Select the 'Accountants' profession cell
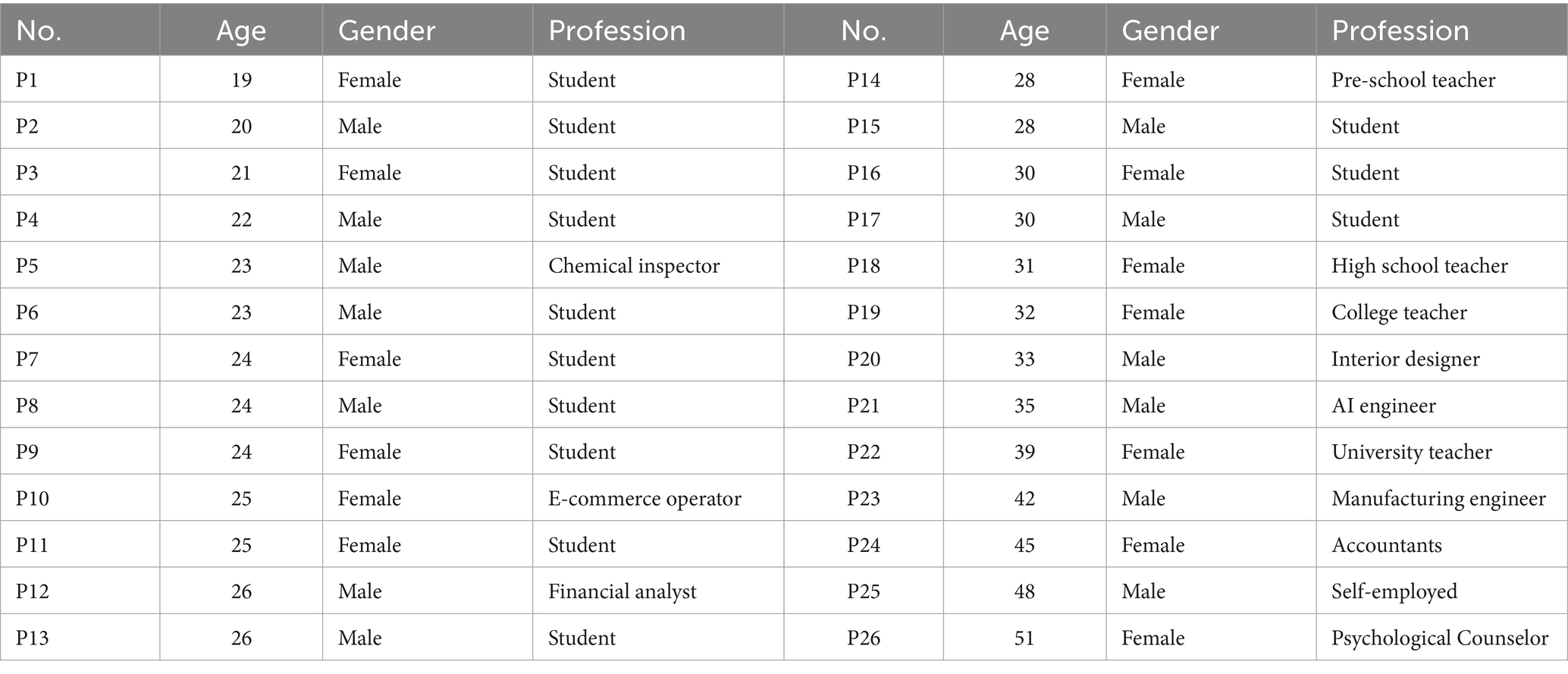Image resolution: width=1568 pixels, height=674 pixels. tap(1387, 545)
